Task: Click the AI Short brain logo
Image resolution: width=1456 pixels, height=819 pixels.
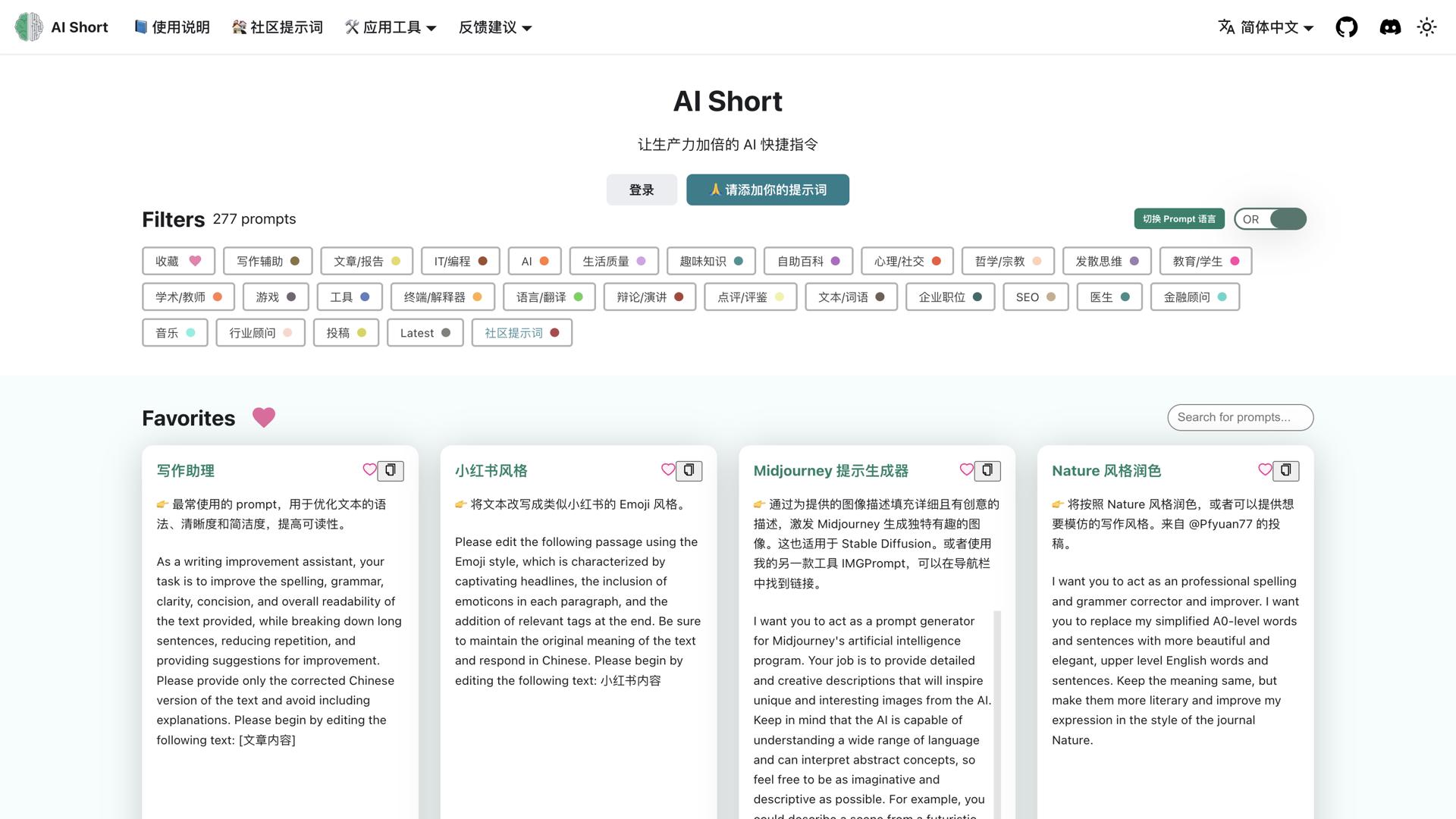Action: [x=28, y=27]
